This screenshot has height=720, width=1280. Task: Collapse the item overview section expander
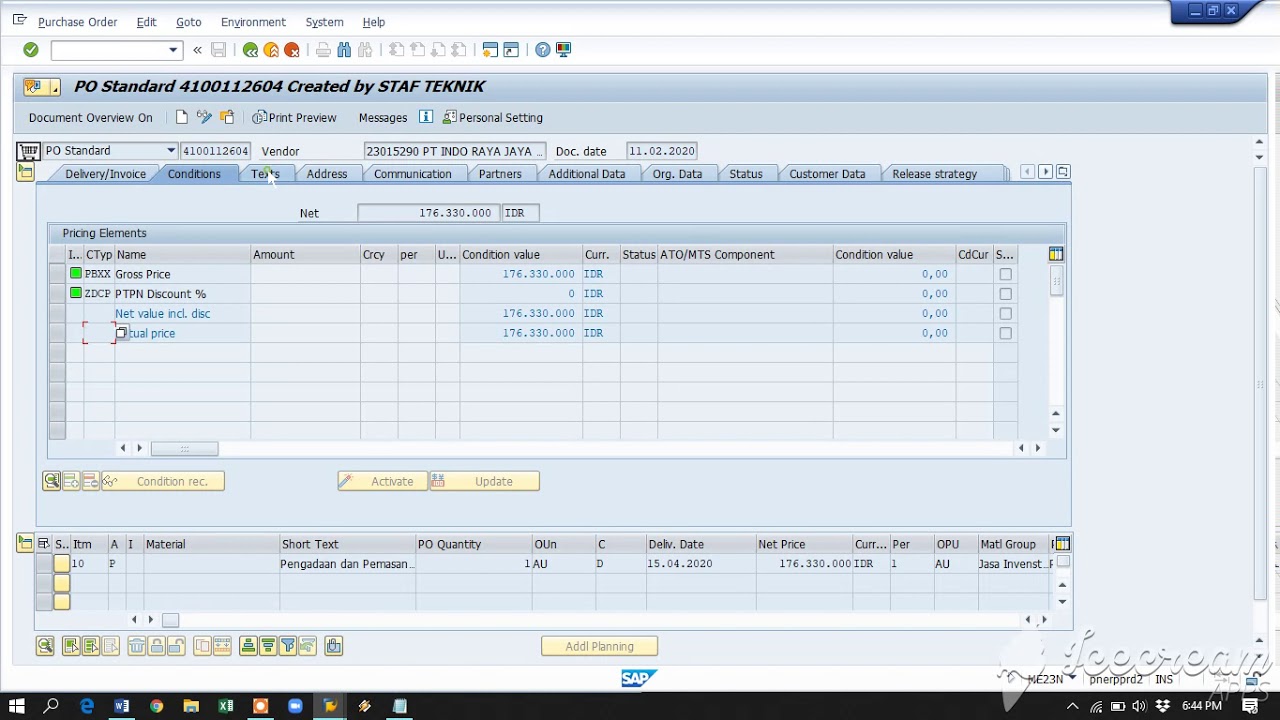click(25, 543)
